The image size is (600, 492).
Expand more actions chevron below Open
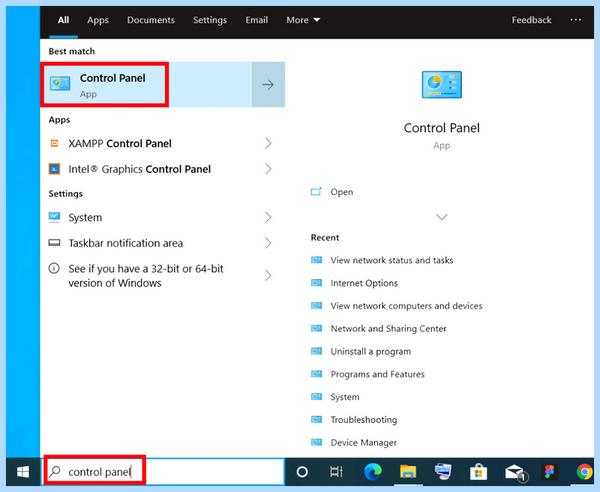pos(442,217)
